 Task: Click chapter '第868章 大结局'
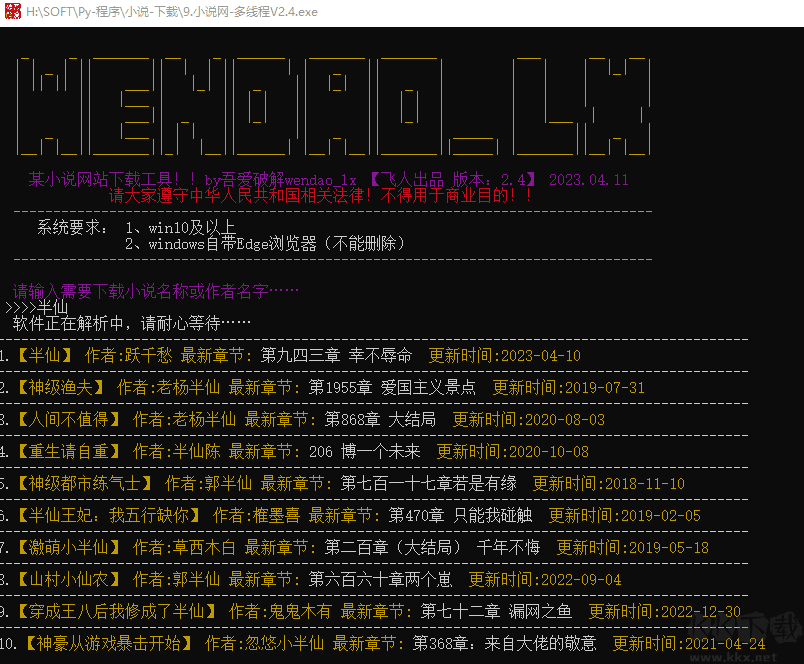coord(380,419)
